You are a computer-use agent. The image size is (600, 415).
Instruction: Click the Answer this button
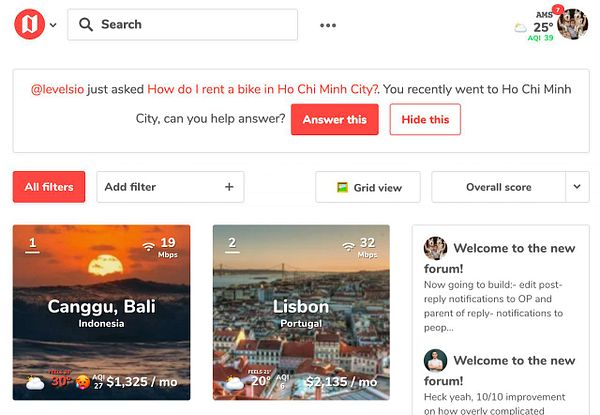coord(334,119)
